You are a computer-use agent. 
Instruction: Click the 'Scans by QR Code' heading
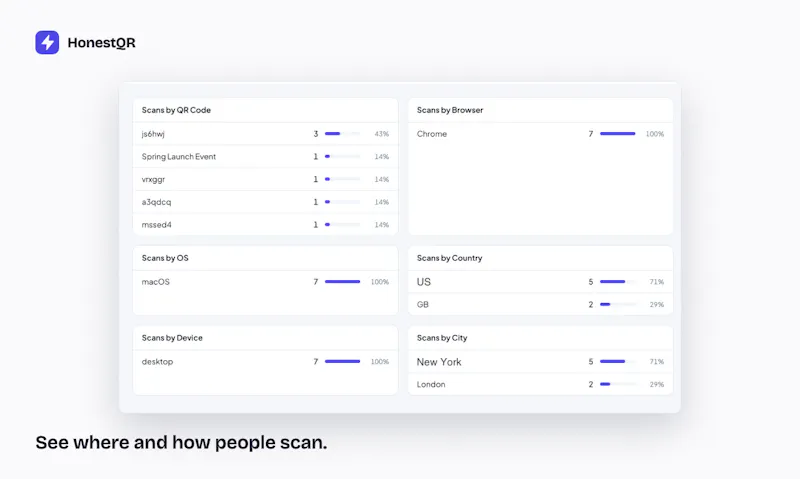(x=176, y=110)
